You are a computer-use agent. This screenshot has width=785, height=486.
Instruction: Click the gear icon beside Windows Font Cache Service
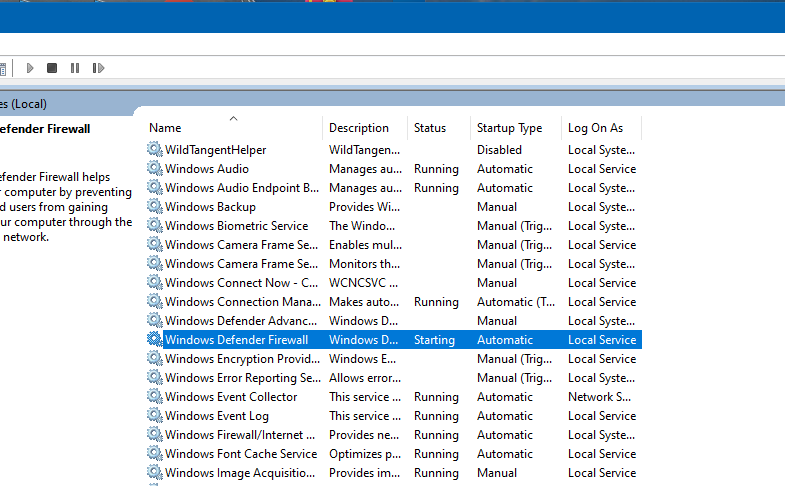click(155, 453)
